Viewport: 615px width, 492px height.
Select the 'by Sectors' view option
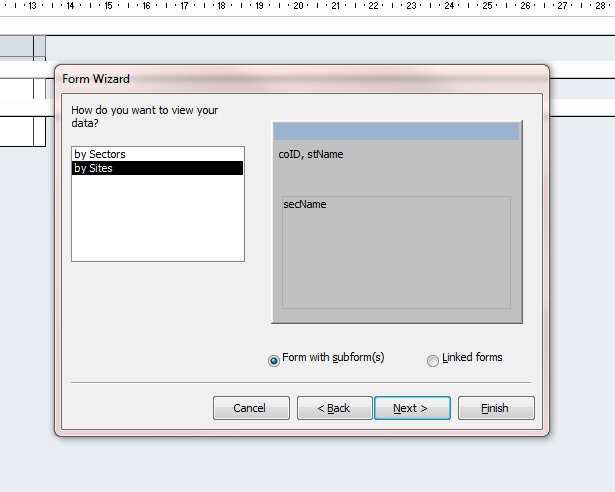pyautogui.click(x=157, y=154)
